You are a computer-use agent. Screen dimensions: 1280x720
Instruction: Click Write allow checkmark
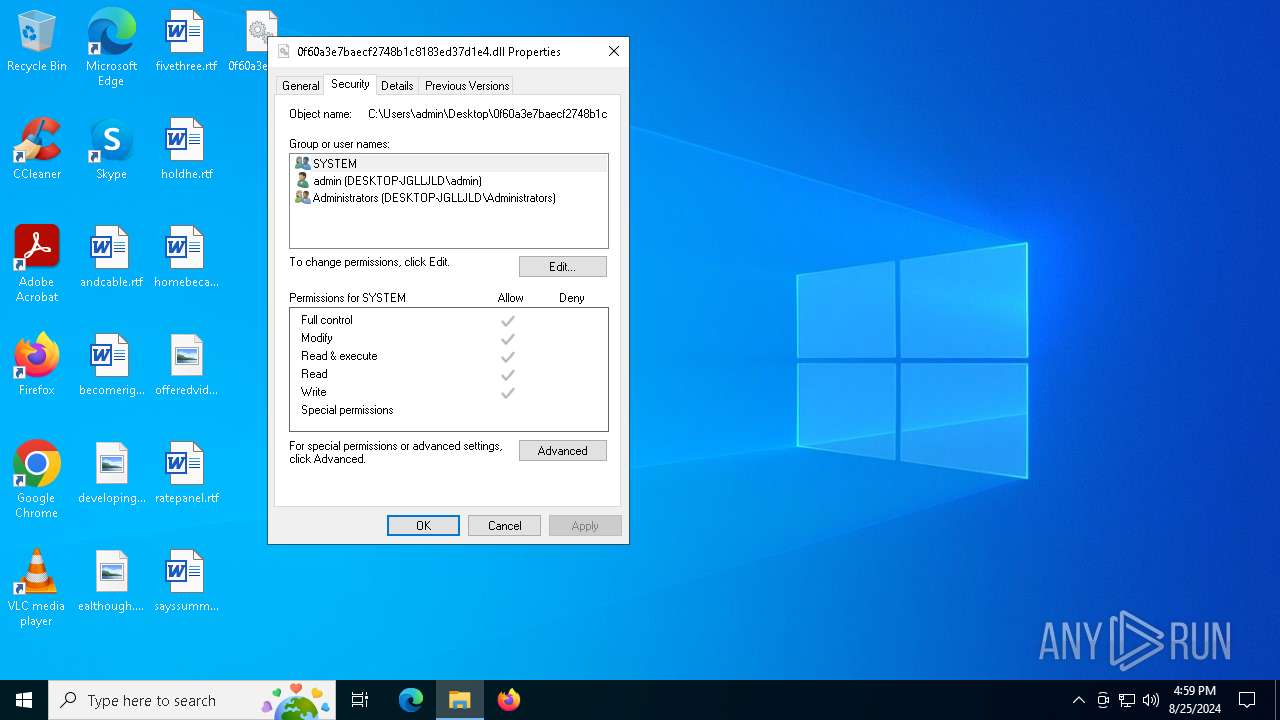click(508, 393)
